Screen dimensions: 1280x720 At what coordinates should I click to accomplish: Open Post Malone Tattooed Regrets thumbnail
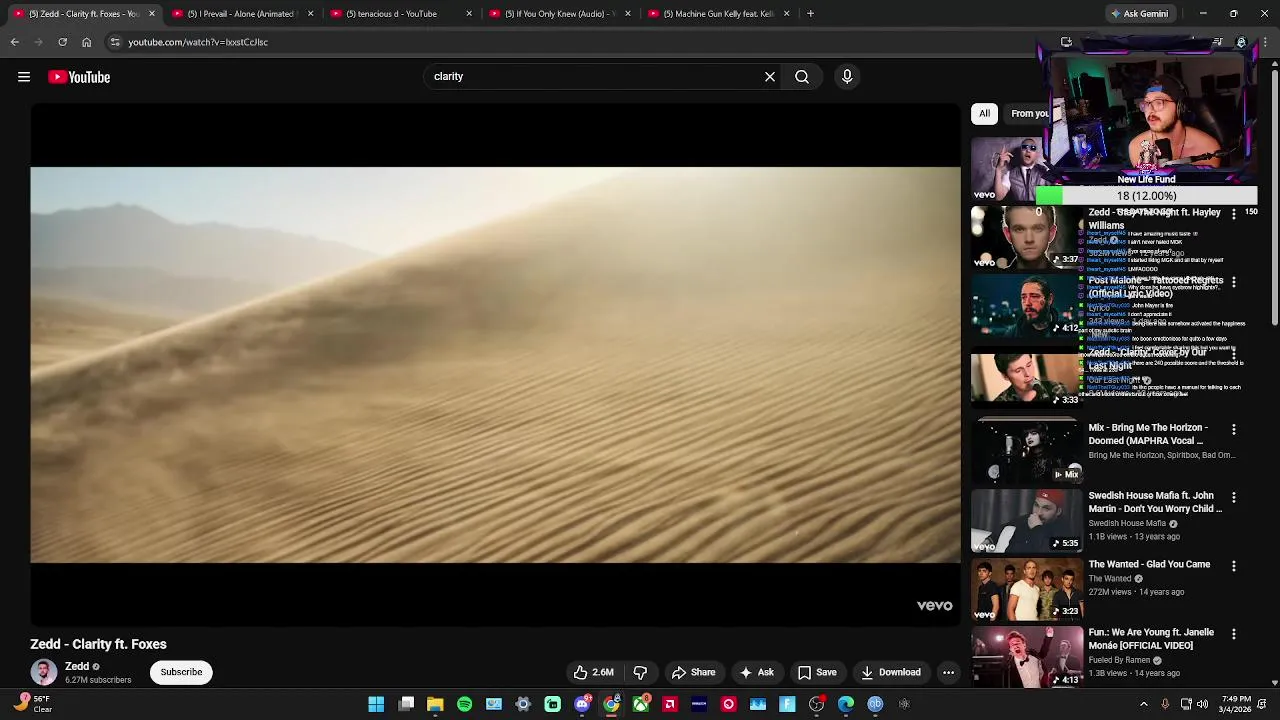click(x=1026, y=306)
